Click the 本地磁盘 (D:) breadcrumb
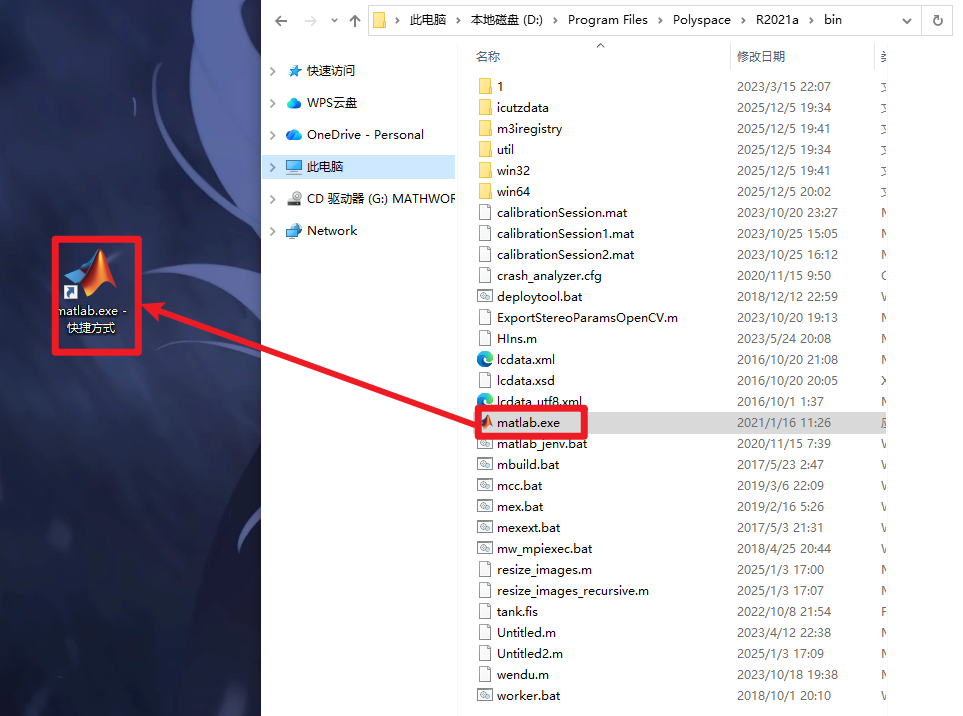 pyautogui.click(x=507, y=20)
